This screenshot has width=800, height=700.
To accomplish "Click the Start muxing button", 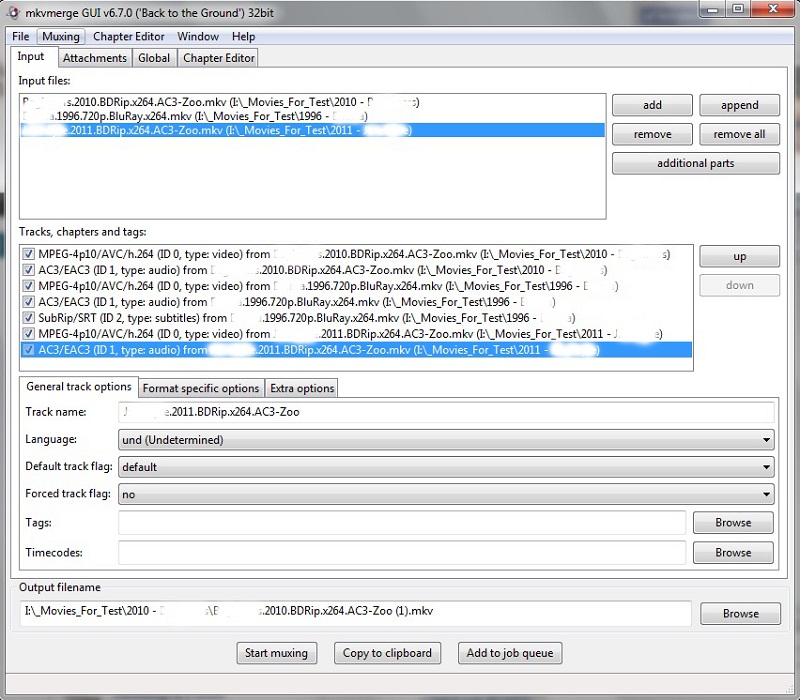I will [277, 653].
